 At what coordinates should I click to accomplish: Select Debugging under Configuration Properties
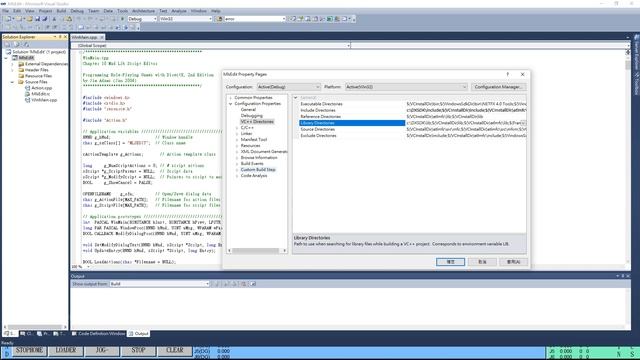pyautogui.click(x=251, y=116)
